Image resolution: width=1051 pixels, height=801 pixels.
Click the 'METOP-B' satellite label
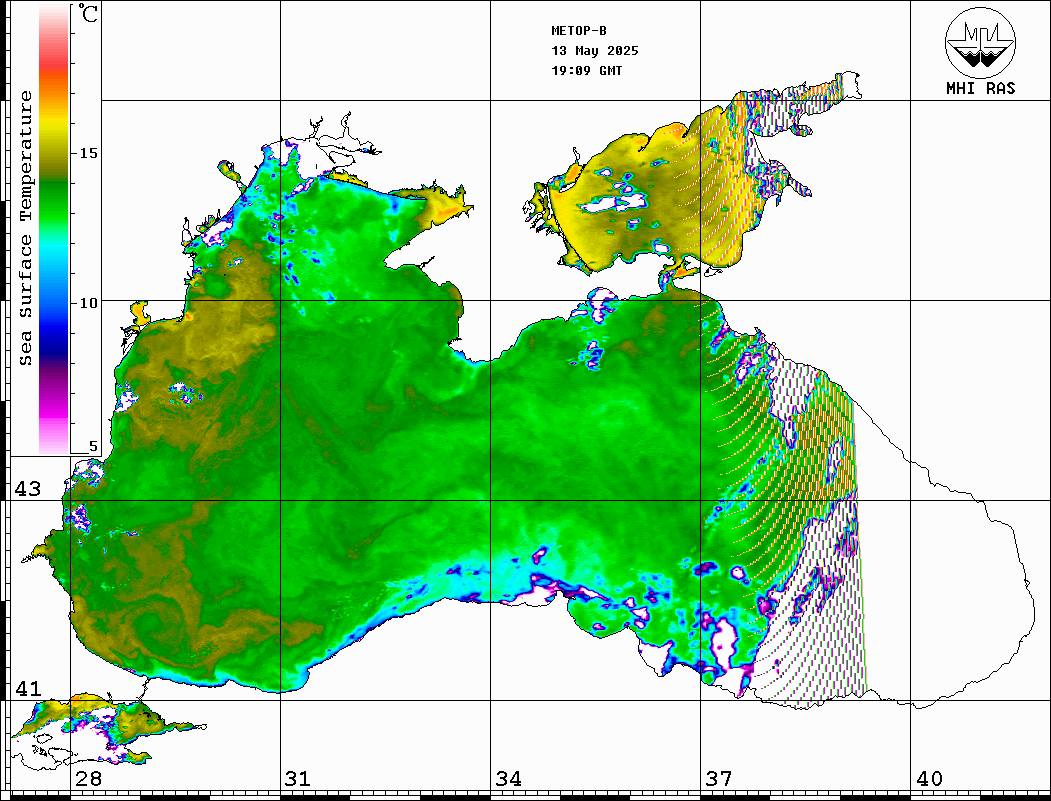(578, 31)
